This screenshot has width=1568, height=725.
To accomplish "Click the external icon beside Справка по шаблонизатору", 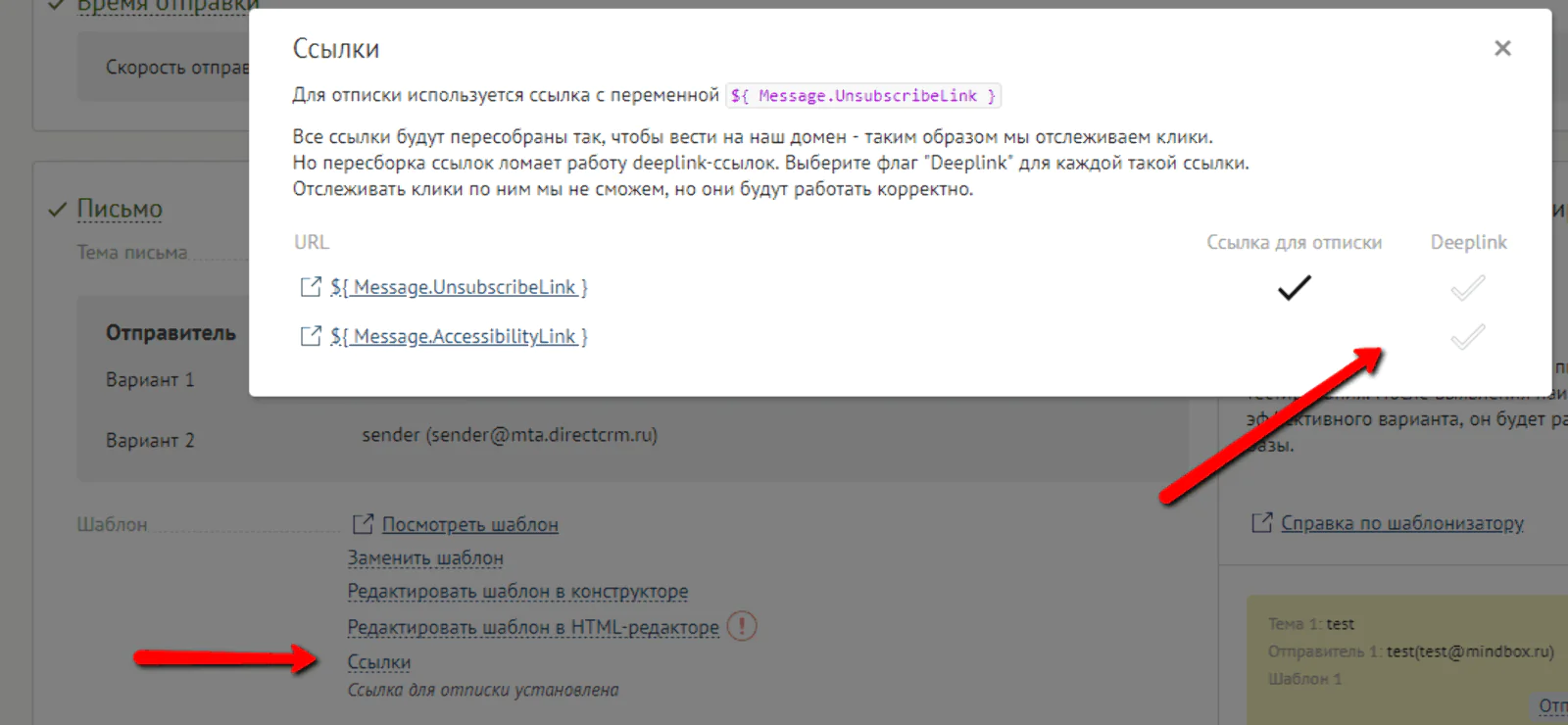I will coord(1262,523).
